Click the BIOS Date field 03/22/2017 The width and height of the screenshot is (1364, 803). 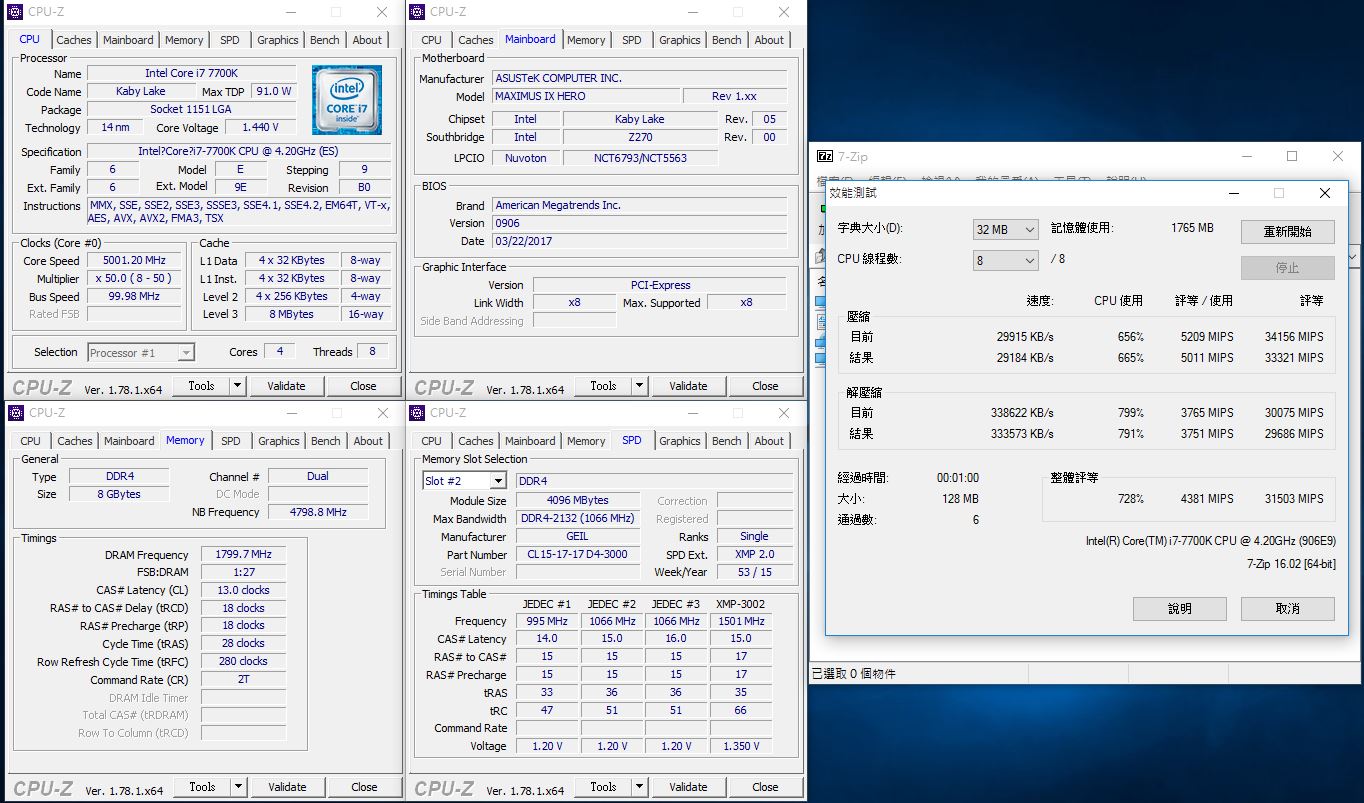(x=640, y=241)
